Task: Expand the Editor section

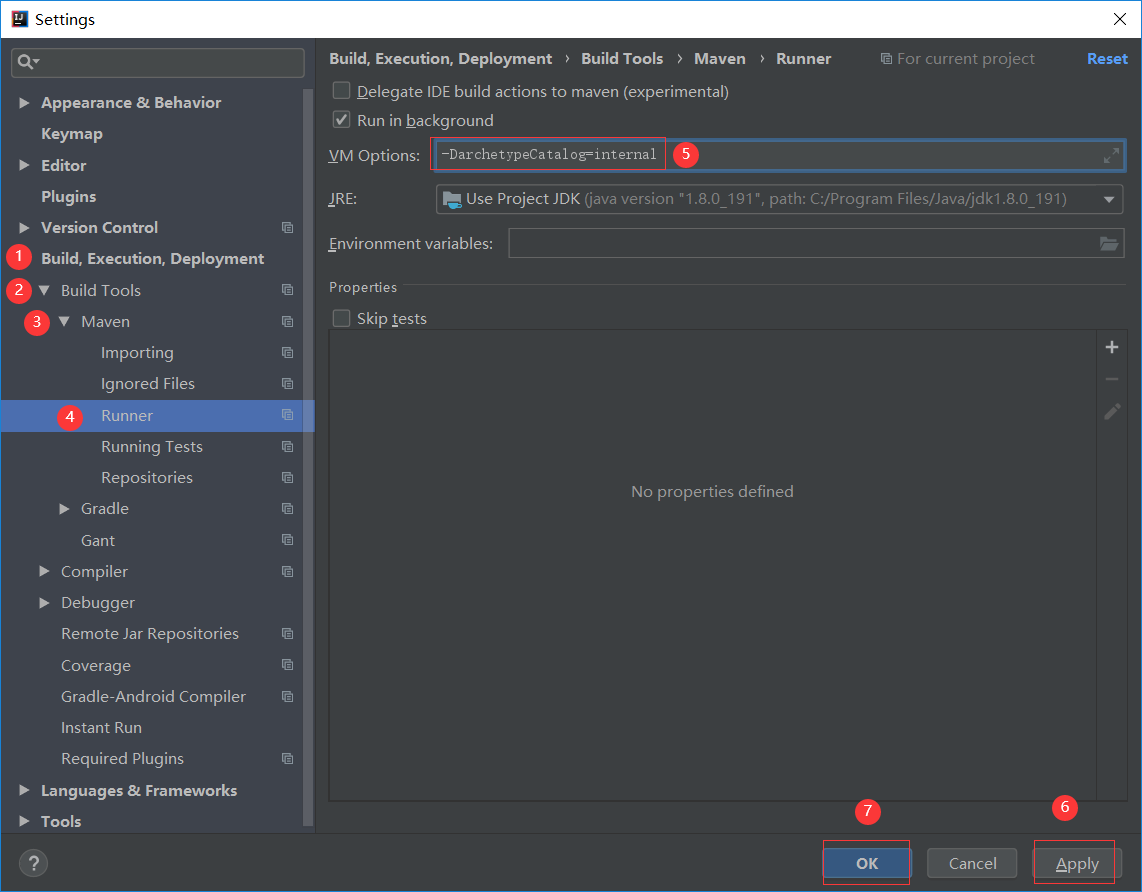Action: (x=24, y=165)
